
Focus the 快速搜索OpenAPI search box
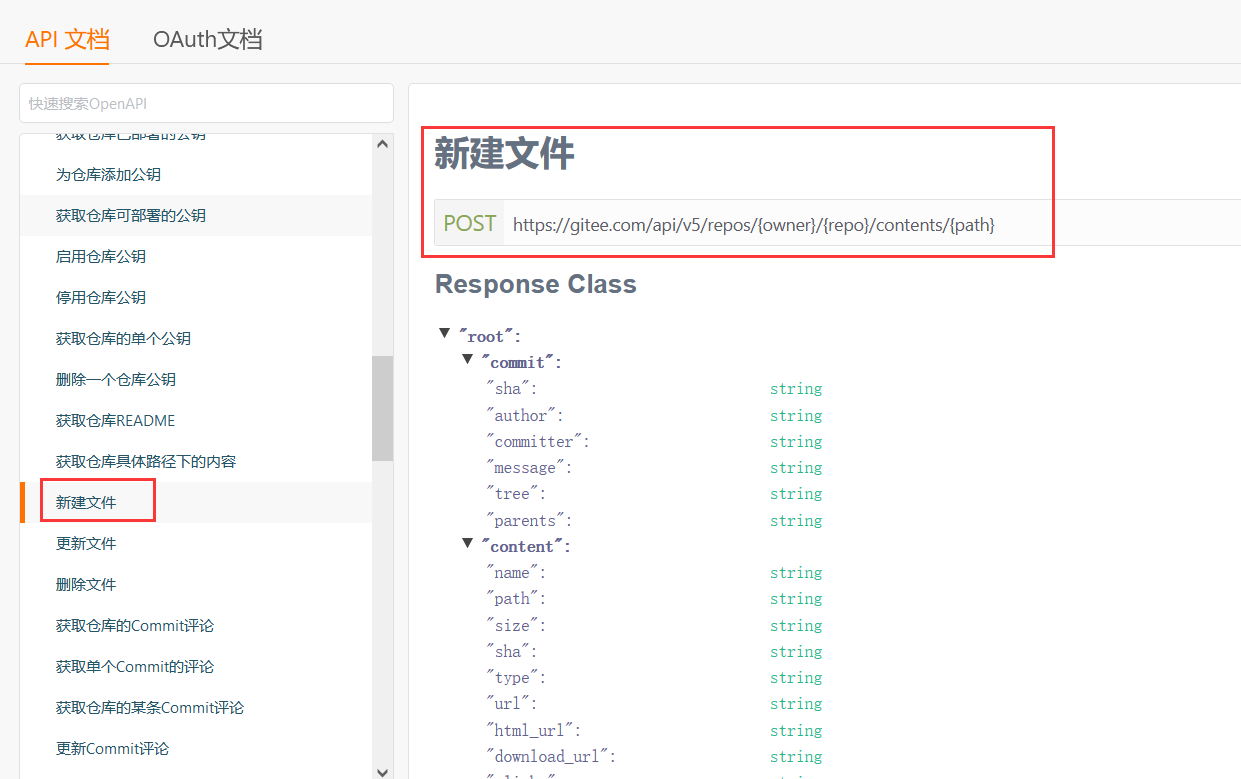coord(206,103)
